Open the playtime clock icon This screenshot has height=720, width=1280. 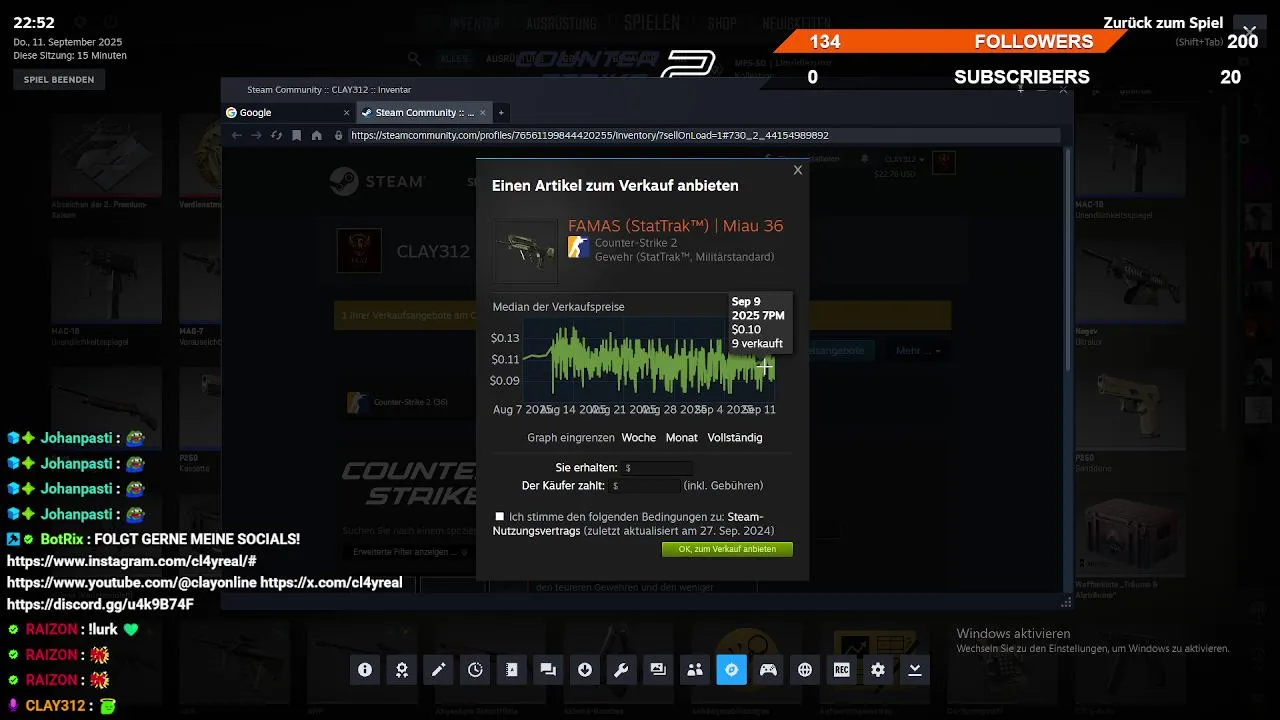(x=475, y=670)
